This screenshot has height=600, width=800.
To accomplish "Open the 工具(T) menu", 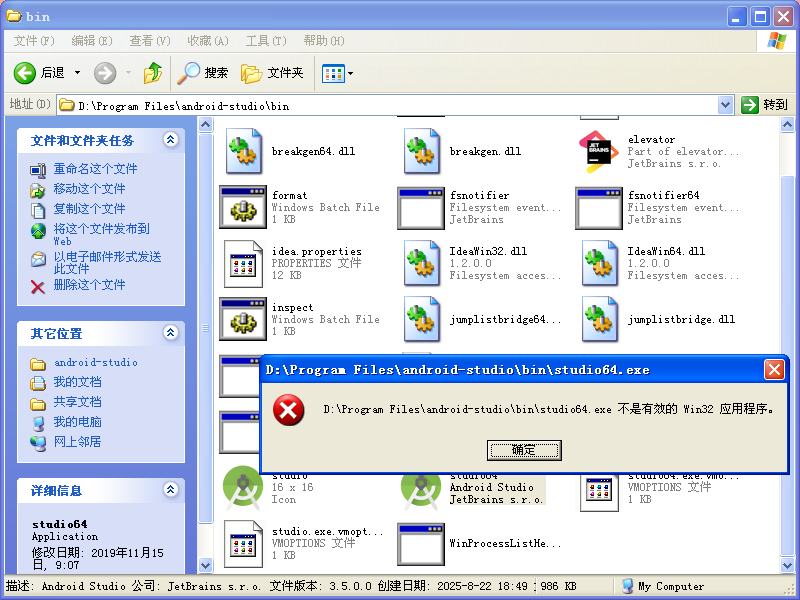I will coord(266,41).
